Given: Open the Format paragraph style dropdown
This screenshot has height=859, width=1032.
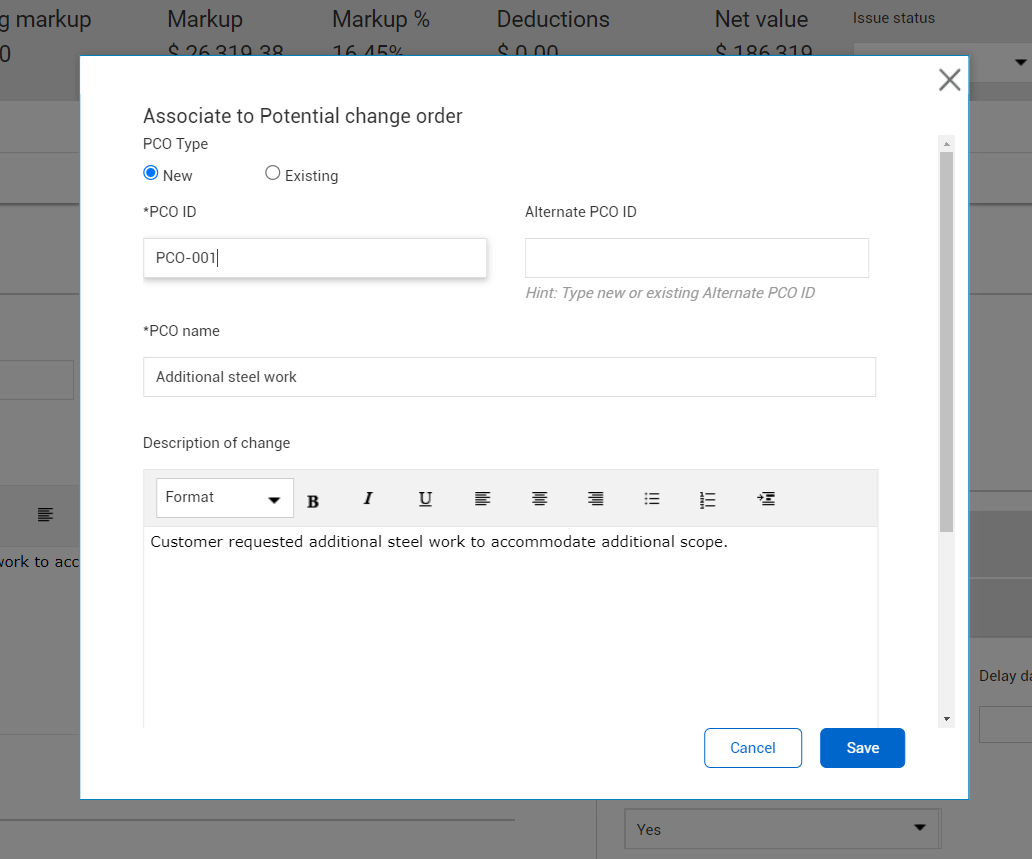Looking at the screenshot, I should pos(224,498).
